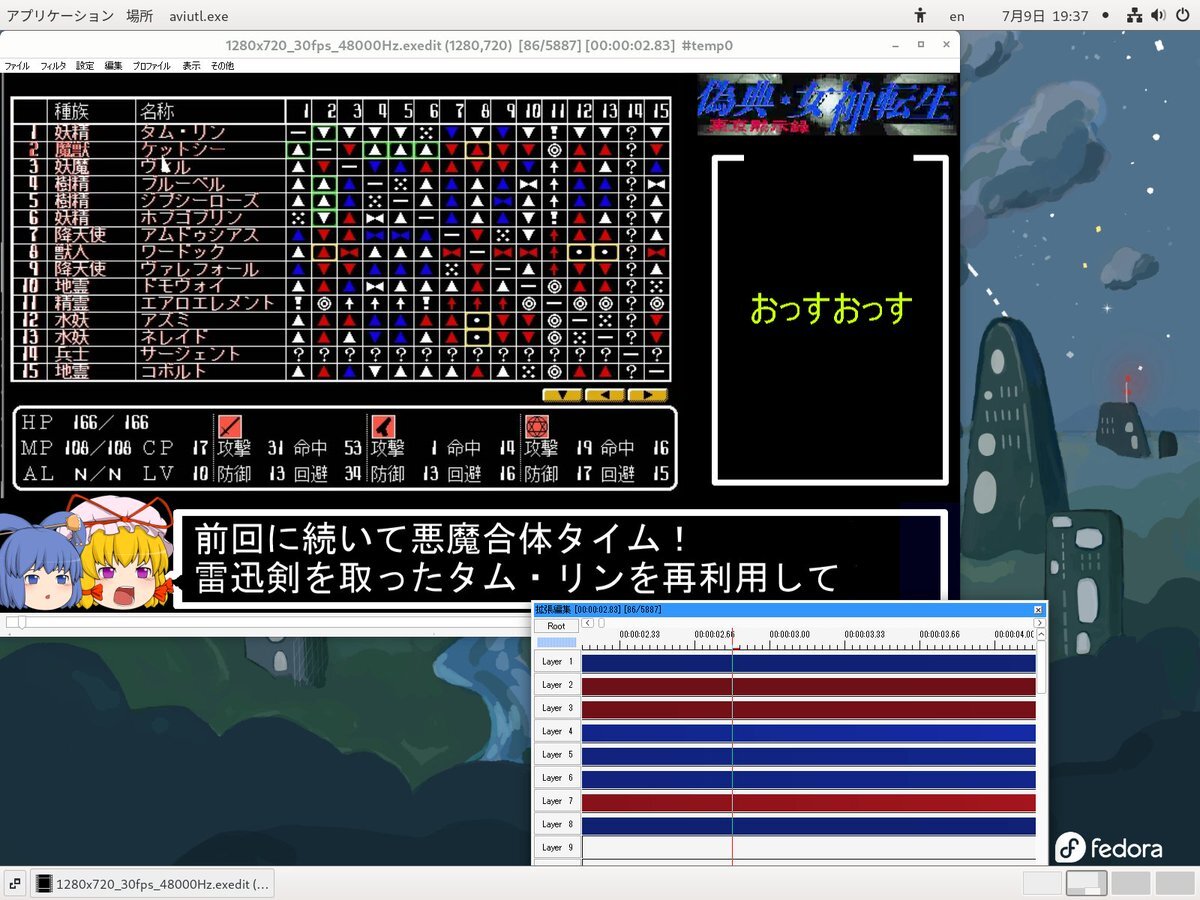
Task: Select the blue object on Layer 6
Action: pyautogui.click(x=808, y=778)
